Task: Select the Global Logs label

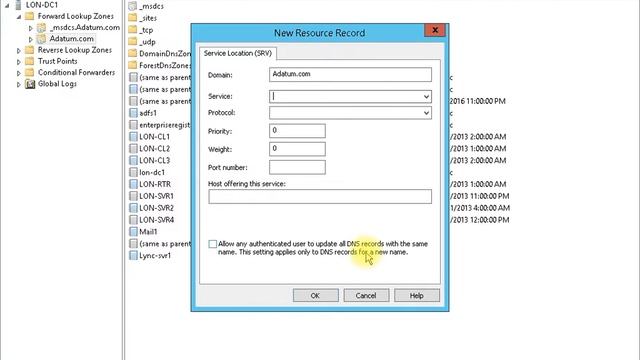Action: click(x=57, y=84)
